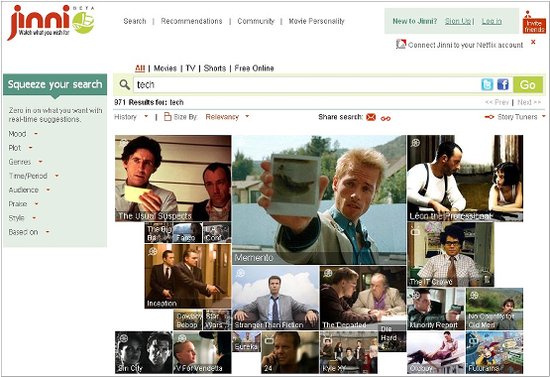This screenshot has width=550, height=377.
Task: Email this search via envelope icon
Action: coord(371,117)
